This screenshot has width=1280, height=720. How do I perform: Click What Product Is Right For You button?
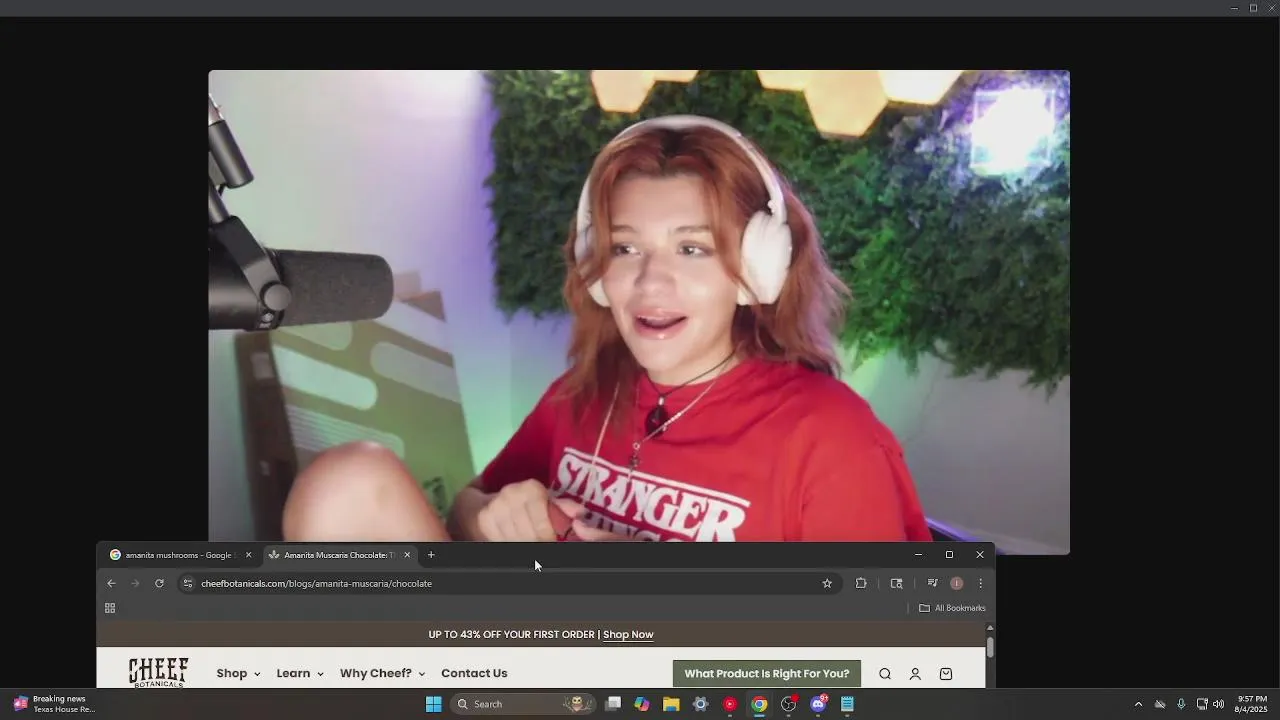coord(767,674)
